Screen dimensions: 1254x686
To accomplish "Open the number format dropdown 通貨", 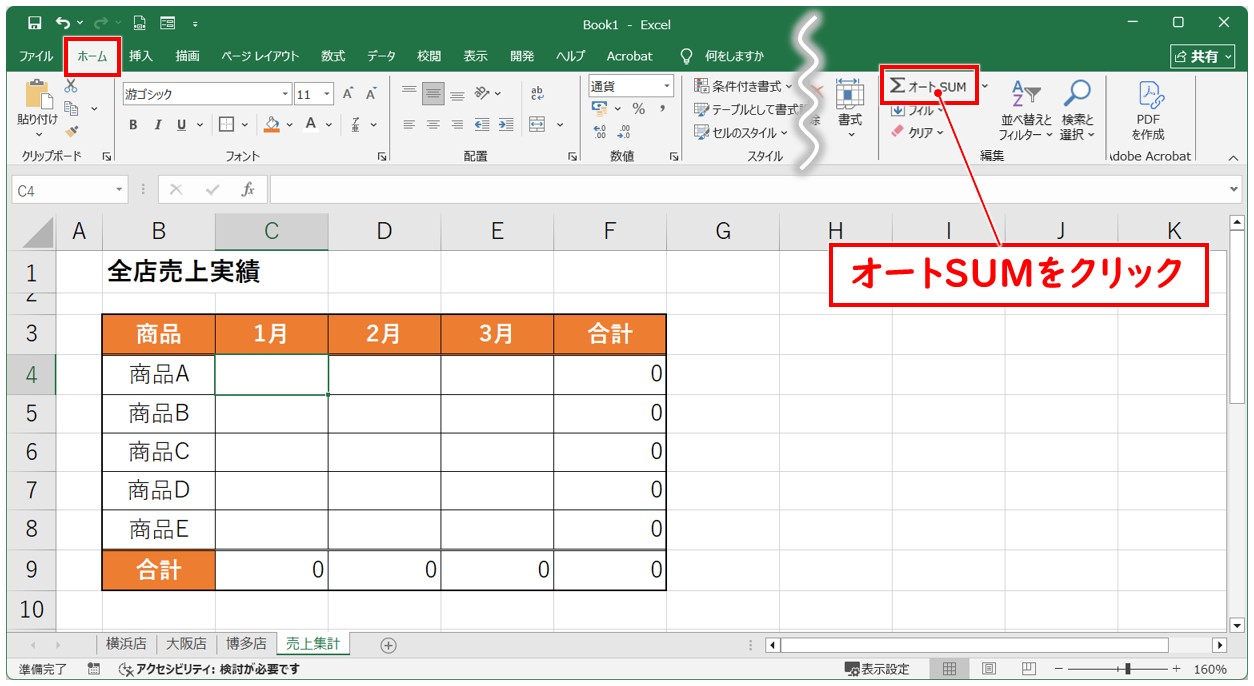I will (x=666, y=86).
